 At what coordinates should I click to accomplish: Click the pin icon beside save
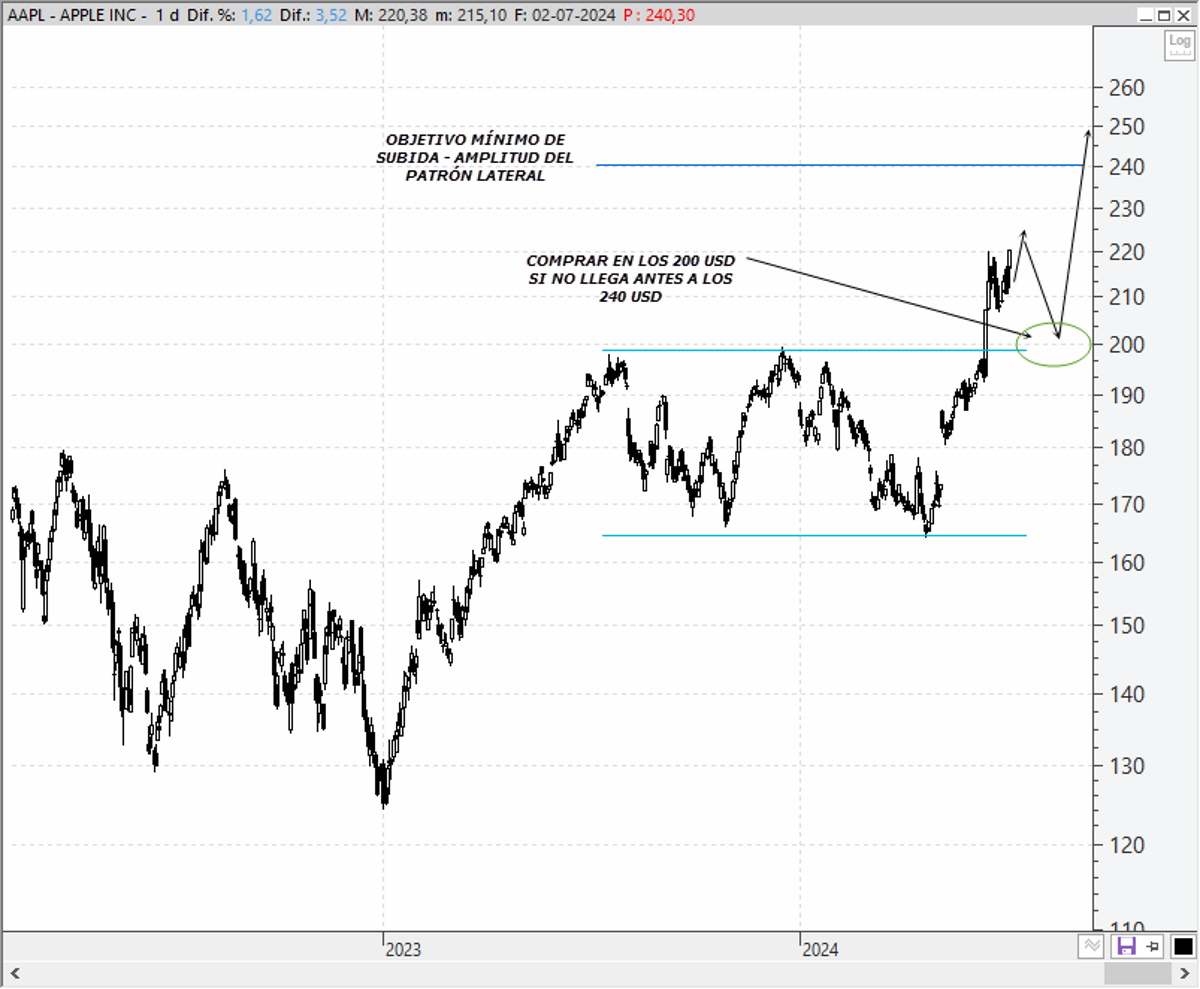pyautogui.click(x=1151, y=946)
